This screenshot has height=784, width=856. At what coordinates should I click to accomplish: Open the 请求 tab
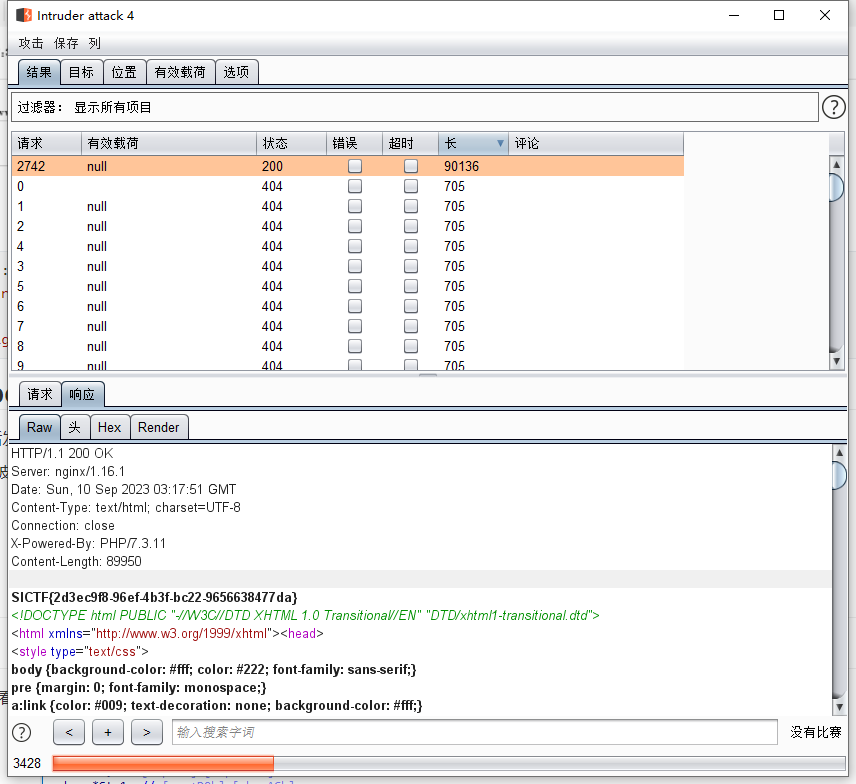click(40, 394)
